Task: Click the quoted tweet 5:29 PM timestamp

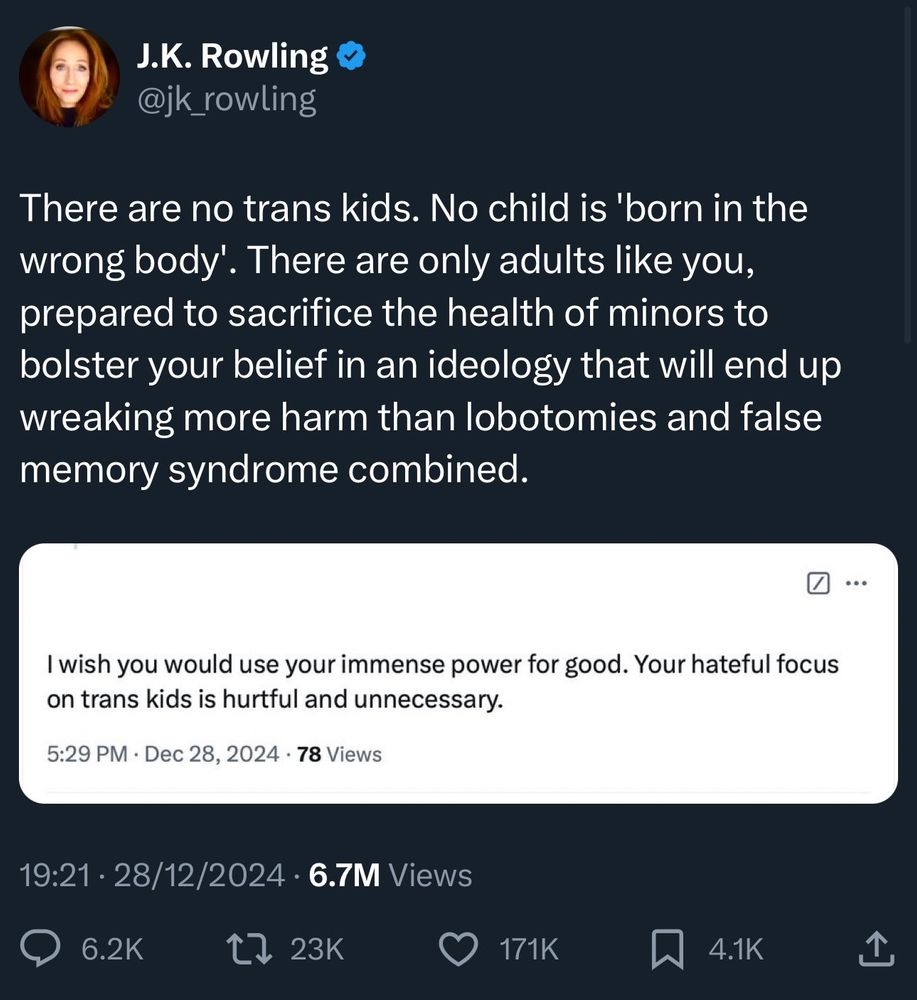Action: [x=163, y=754]
